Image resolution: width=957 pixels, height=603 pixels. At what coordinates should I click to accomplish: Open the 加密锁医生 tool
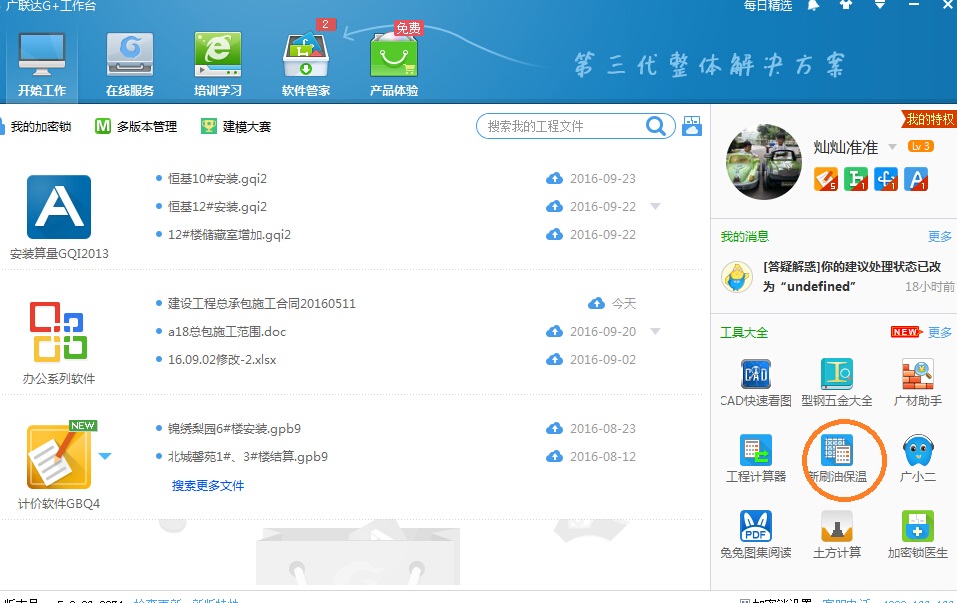click(917, 535)
